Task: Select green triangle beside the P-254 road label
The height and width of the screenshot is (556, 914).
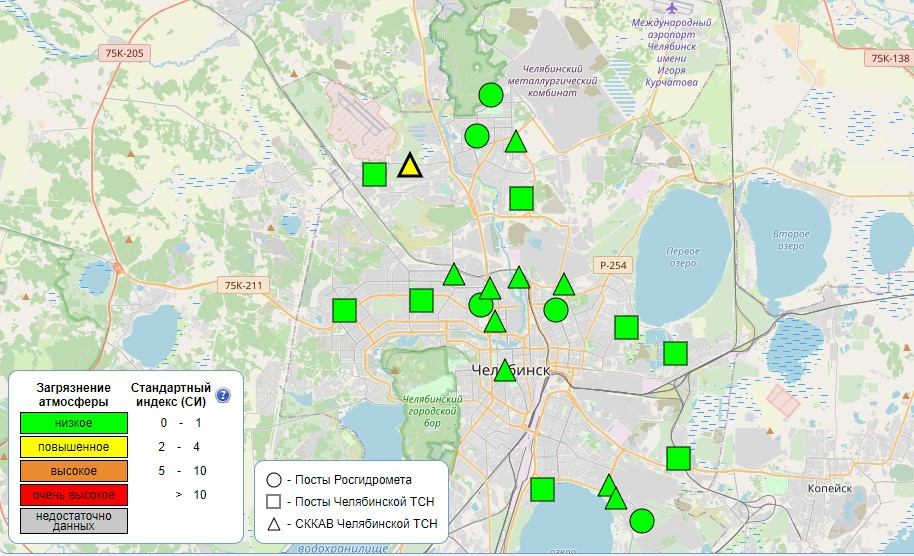Action: pos(564,285)
